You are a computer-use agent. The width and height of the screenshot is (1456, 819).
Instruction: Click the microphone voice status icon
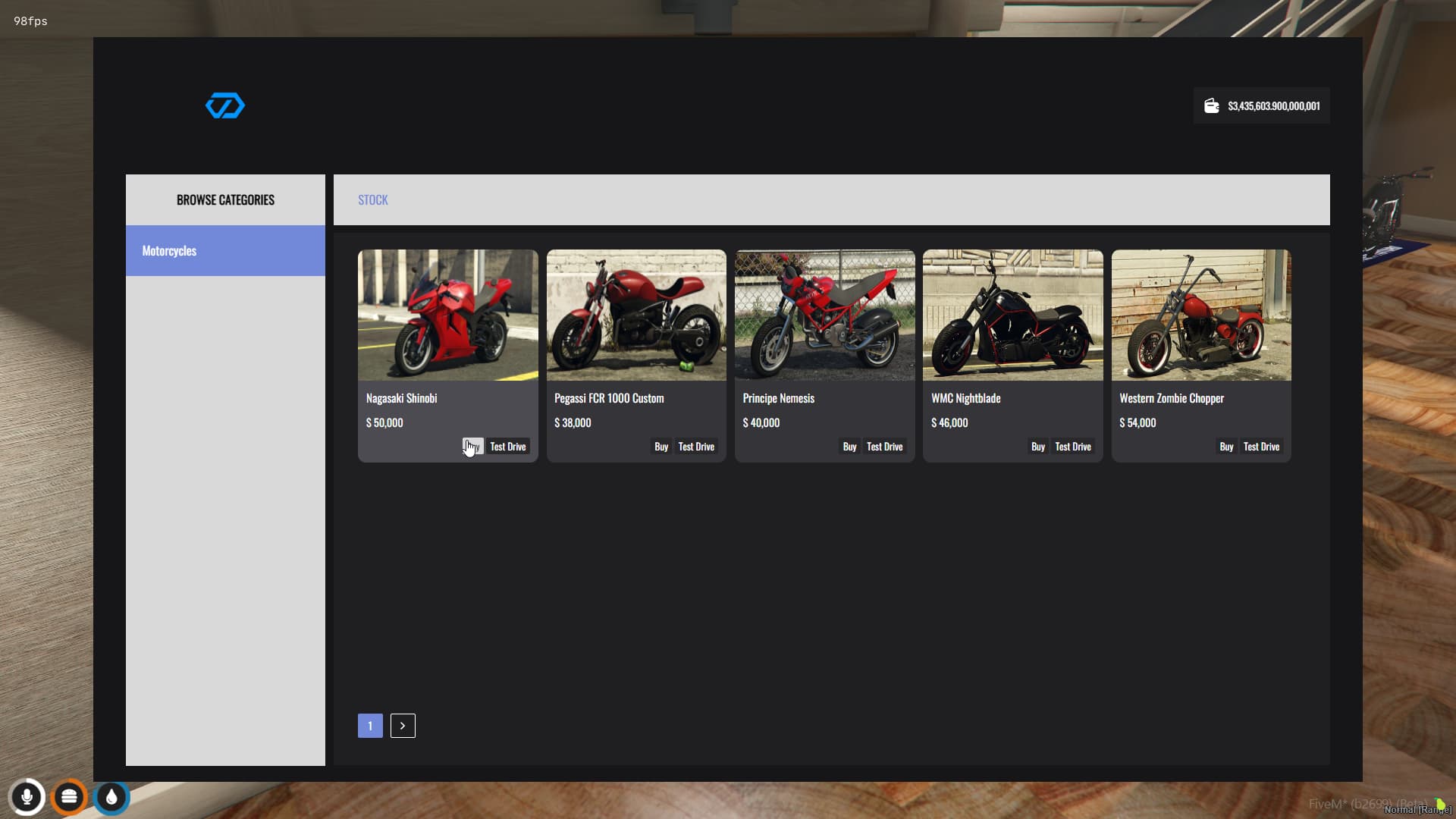pos(27,797)
